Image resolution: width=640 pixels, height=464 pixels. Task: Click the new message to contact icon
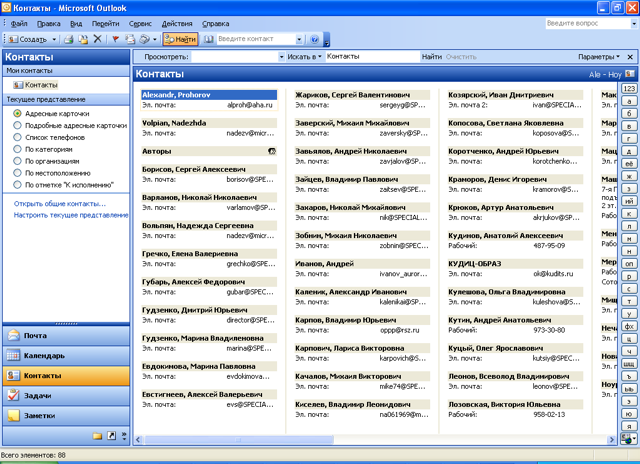pyautogui.click(x=130, y=39)
